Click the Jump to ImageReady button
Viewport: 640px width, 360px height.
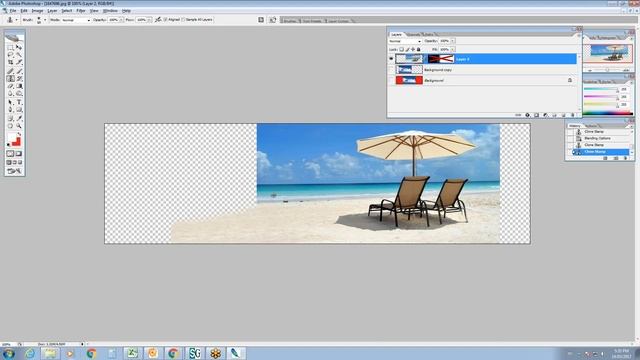click(x=14, y=171)
